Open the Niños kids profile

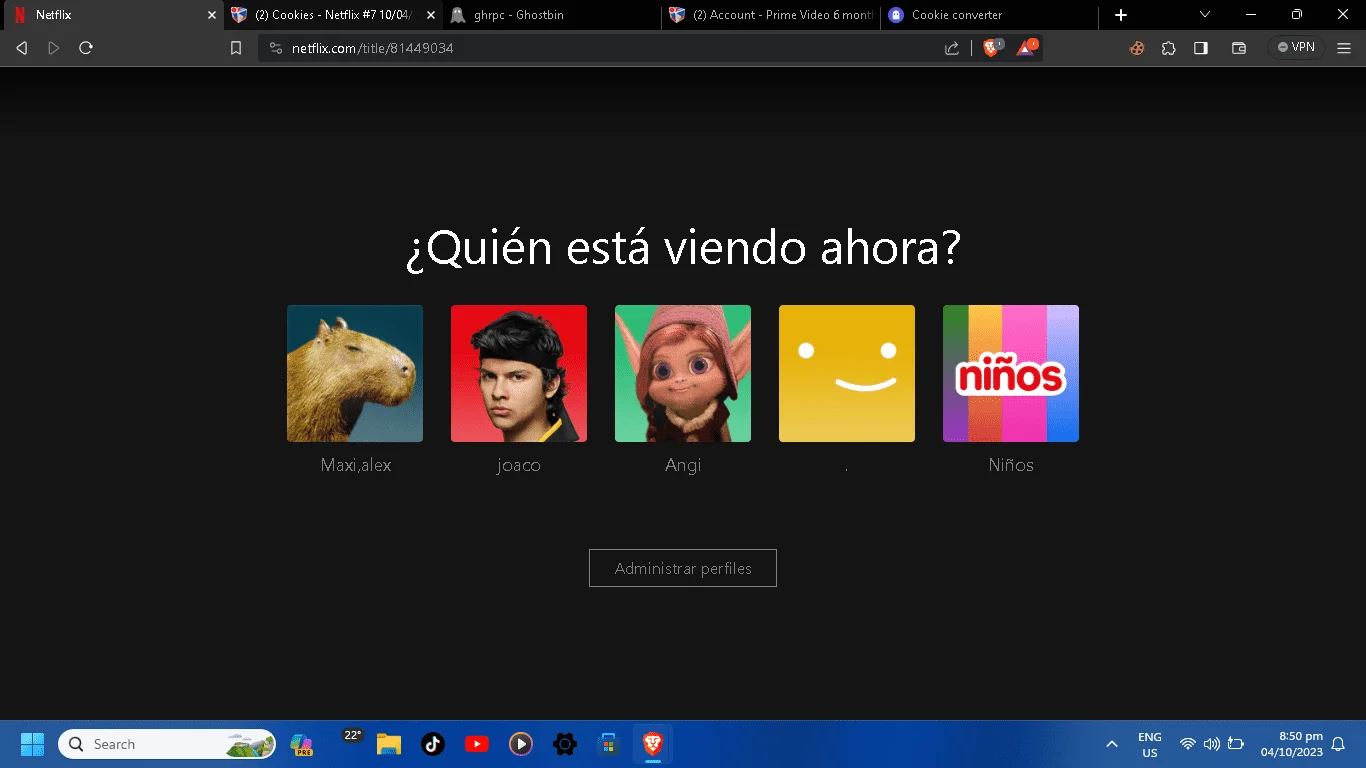click(x=1011, y=373)
